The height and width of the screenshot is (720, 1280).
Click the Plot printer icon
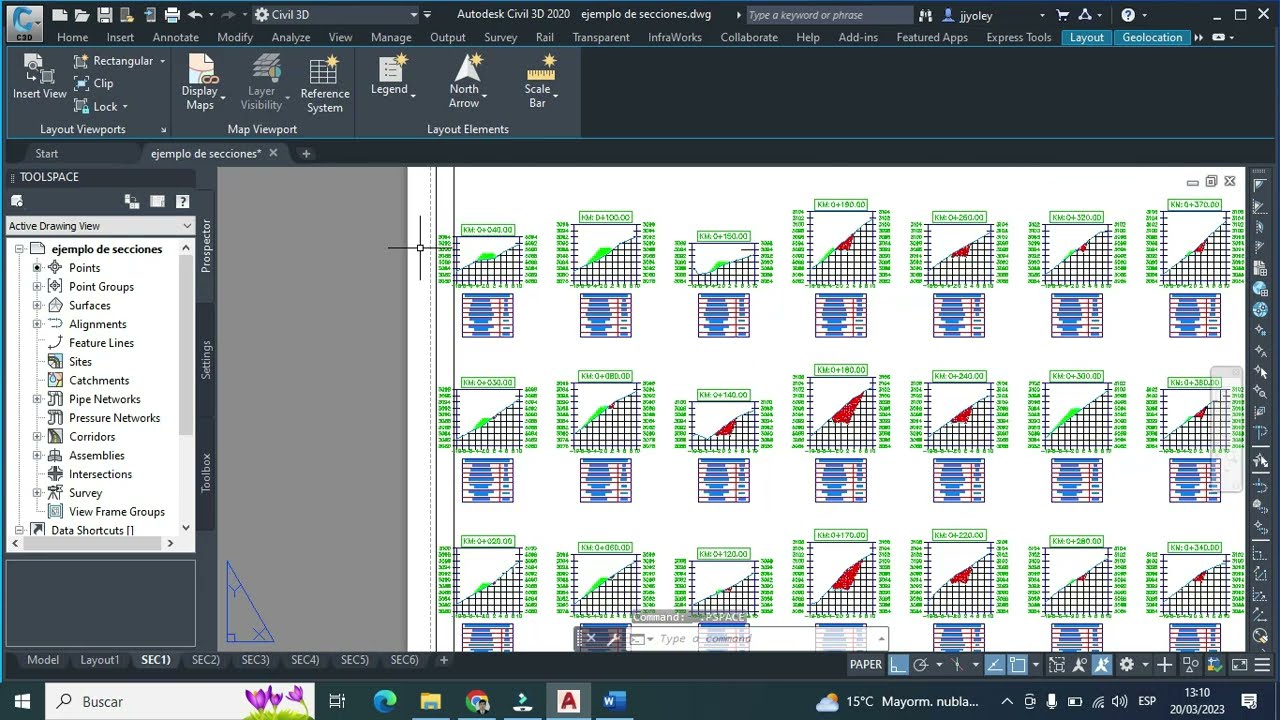click(171, 15)
